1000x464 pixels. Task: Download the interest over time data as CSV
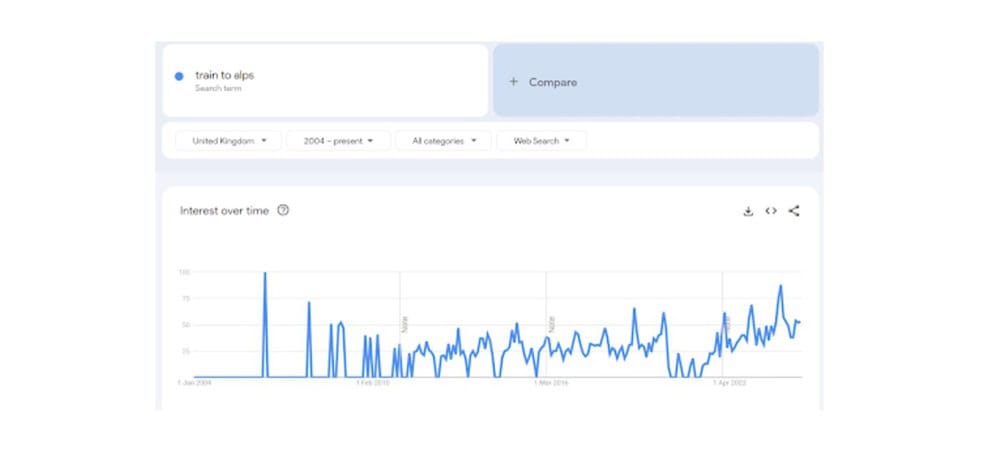(x=748, y=212)
